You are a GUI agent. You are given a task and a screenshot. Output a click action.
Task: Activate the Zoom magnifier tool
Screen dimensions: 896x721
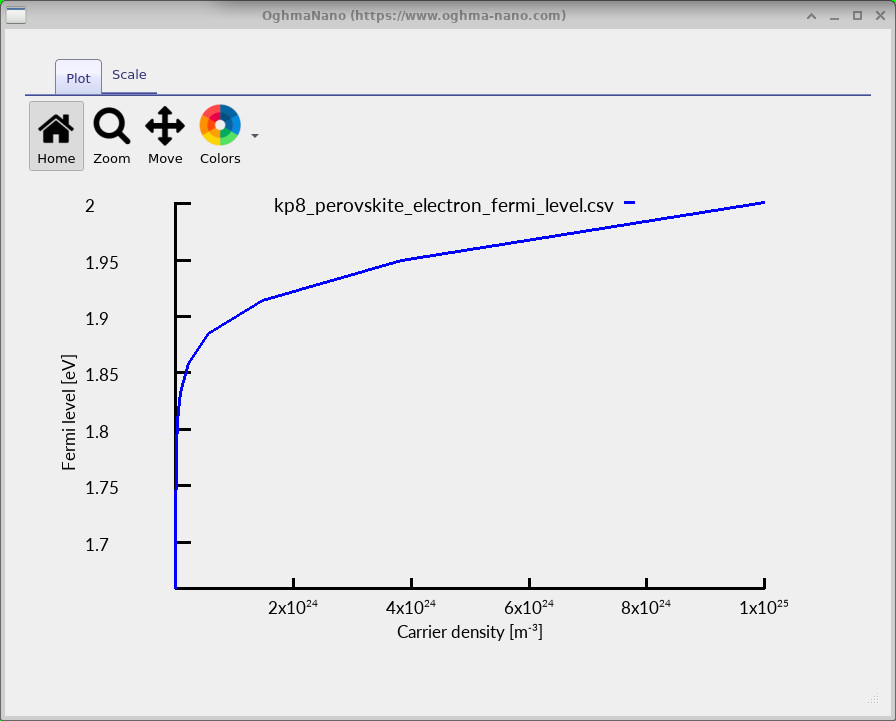pyautogui.click(x=111, y=136)
